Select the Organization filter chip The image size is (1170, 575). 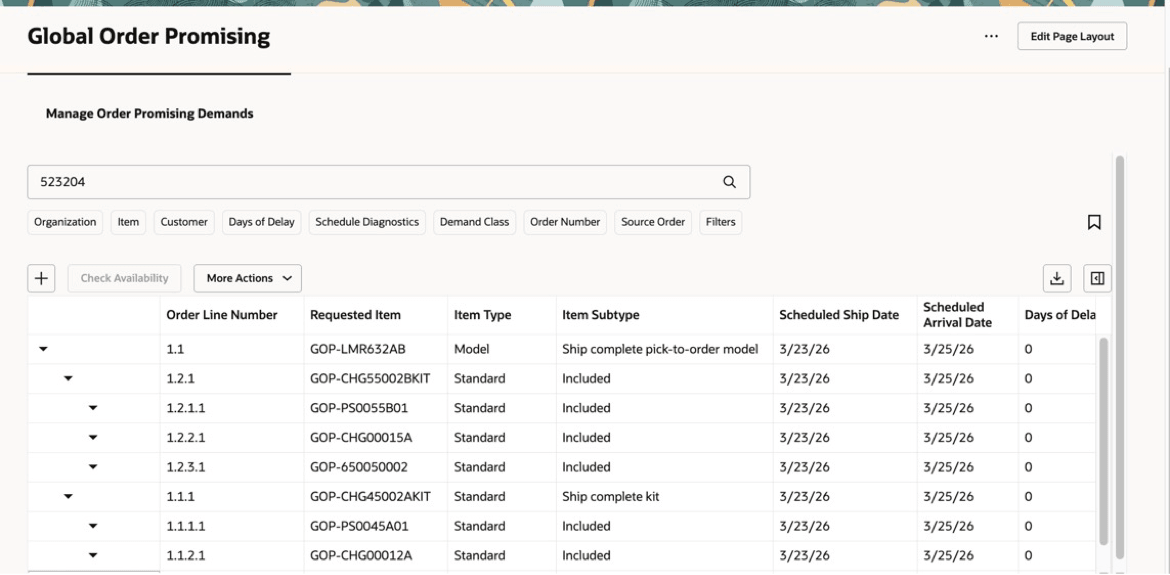[x=65, y=222]
